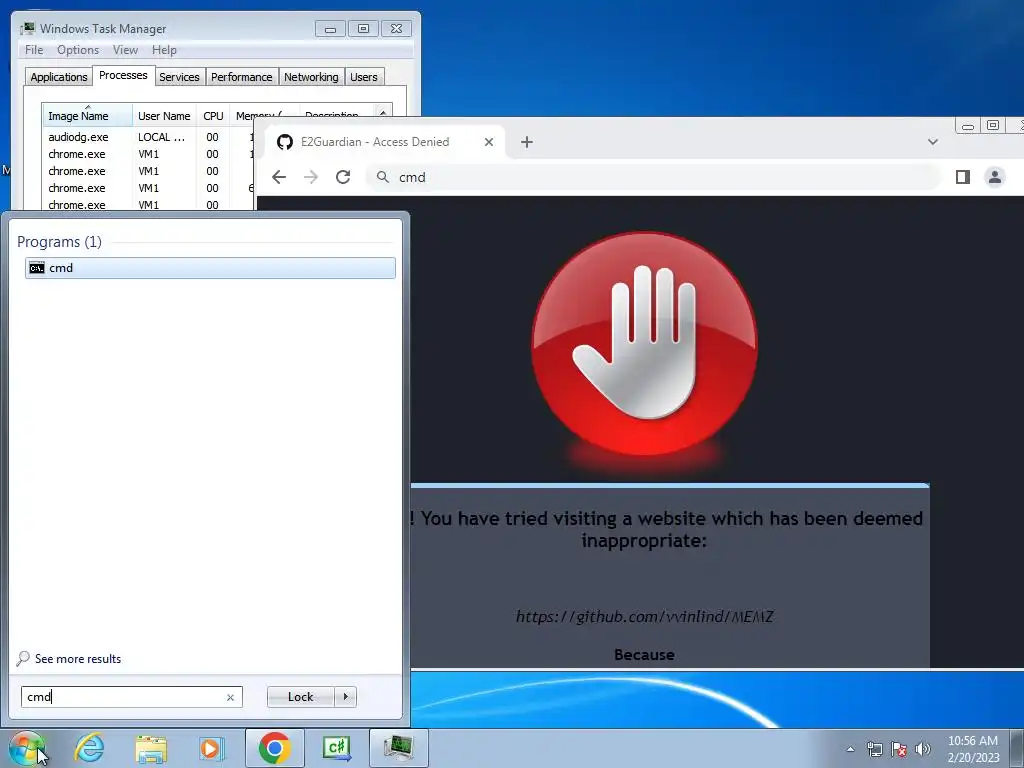Switch to the Networking tab
This screenshot has height=768, width=1024.
tap(311, 77)
